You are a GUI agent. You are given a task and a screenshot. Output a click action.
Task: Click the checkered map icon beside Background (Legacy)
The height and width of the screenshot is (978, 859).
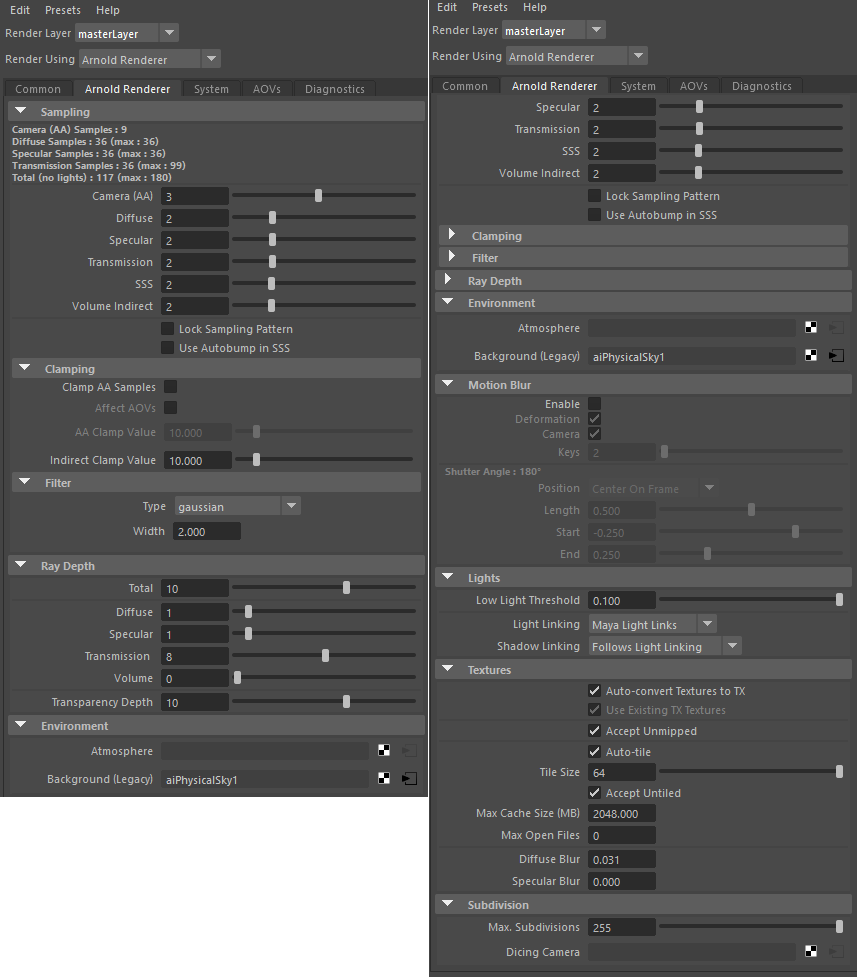tap(384, 778)
